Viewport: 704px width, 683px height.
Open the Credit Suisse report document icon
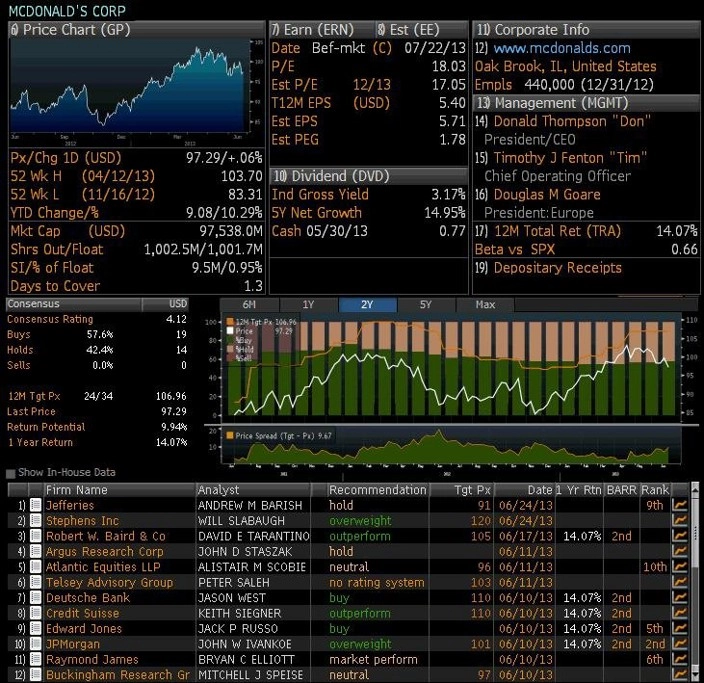click(x=35, y=613)
